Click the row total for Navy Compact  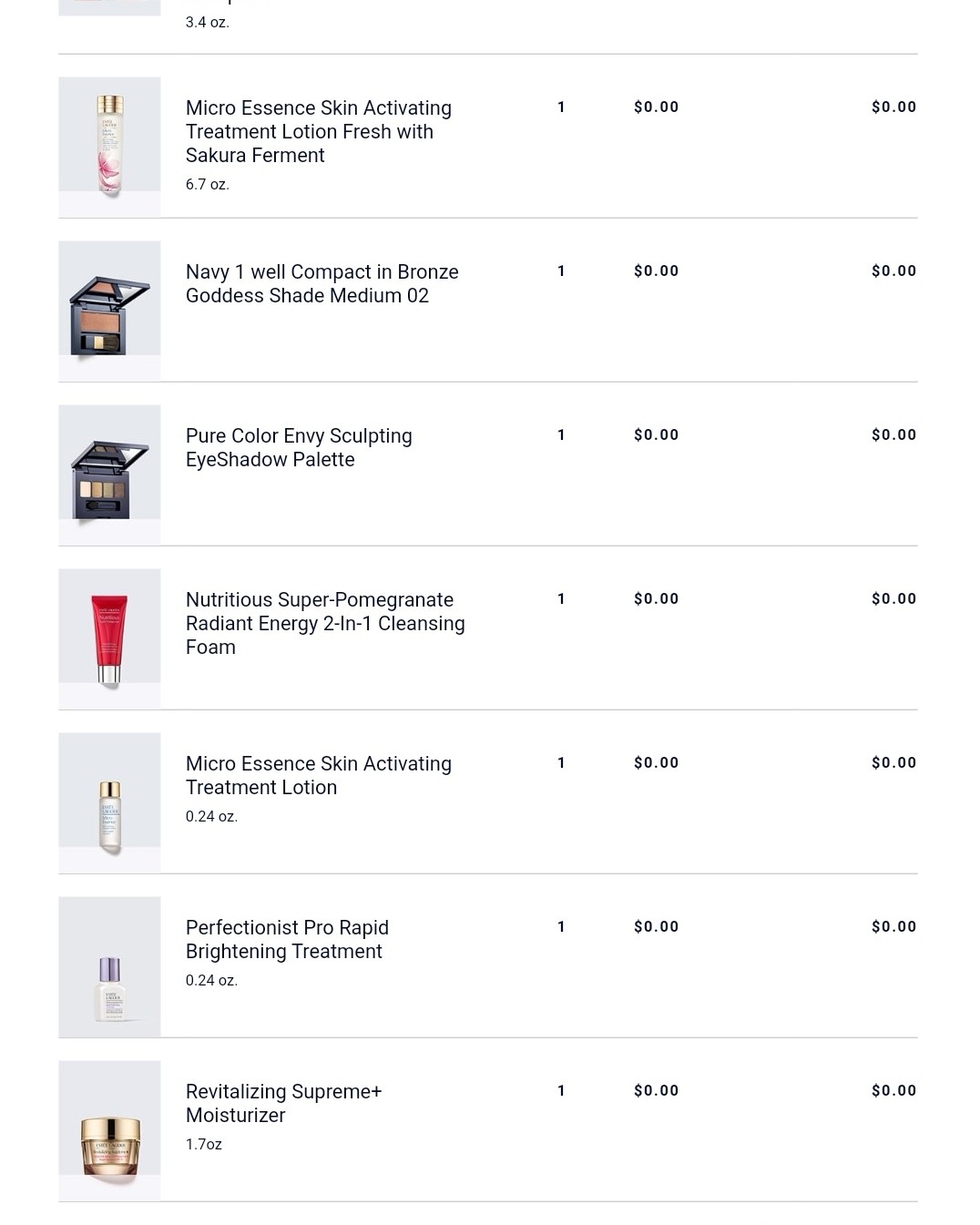pyautogui.click(x=893, y=271)
